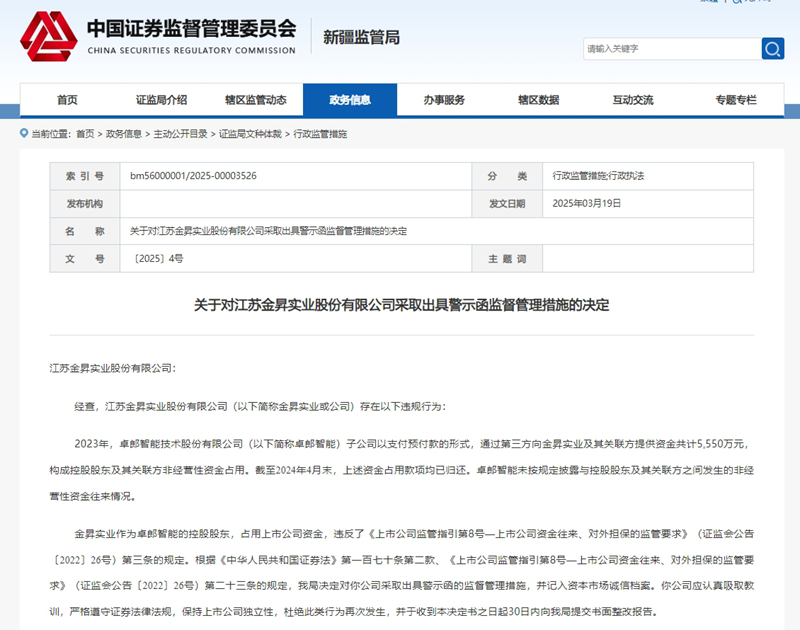Click the 行政监管措施 breadcrumb link
The image size is (800, 630).
pyautogui.click(x=320, y=133)
